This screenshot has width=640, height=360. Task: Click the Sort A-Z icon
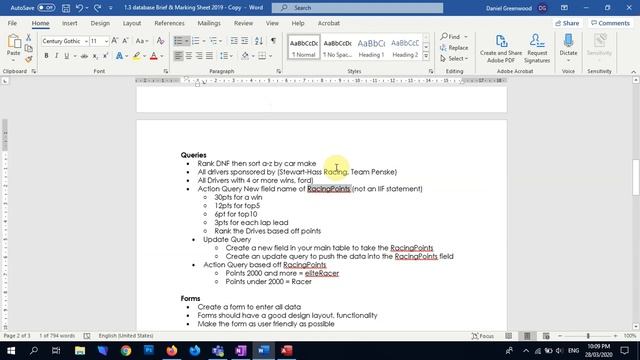259,40
